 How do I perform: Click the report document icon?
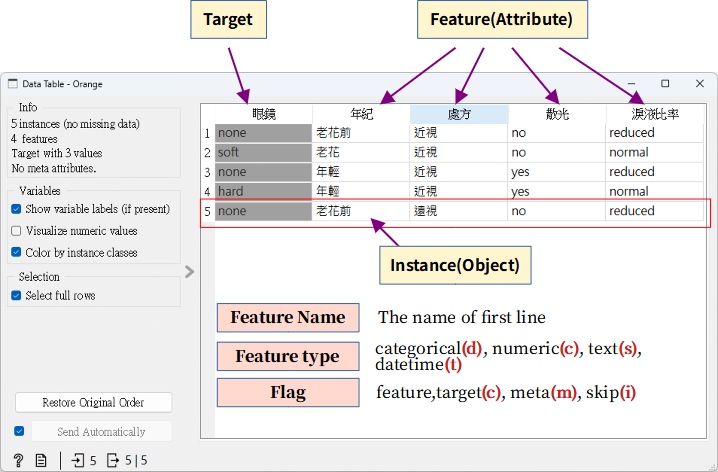pos(41,461)
